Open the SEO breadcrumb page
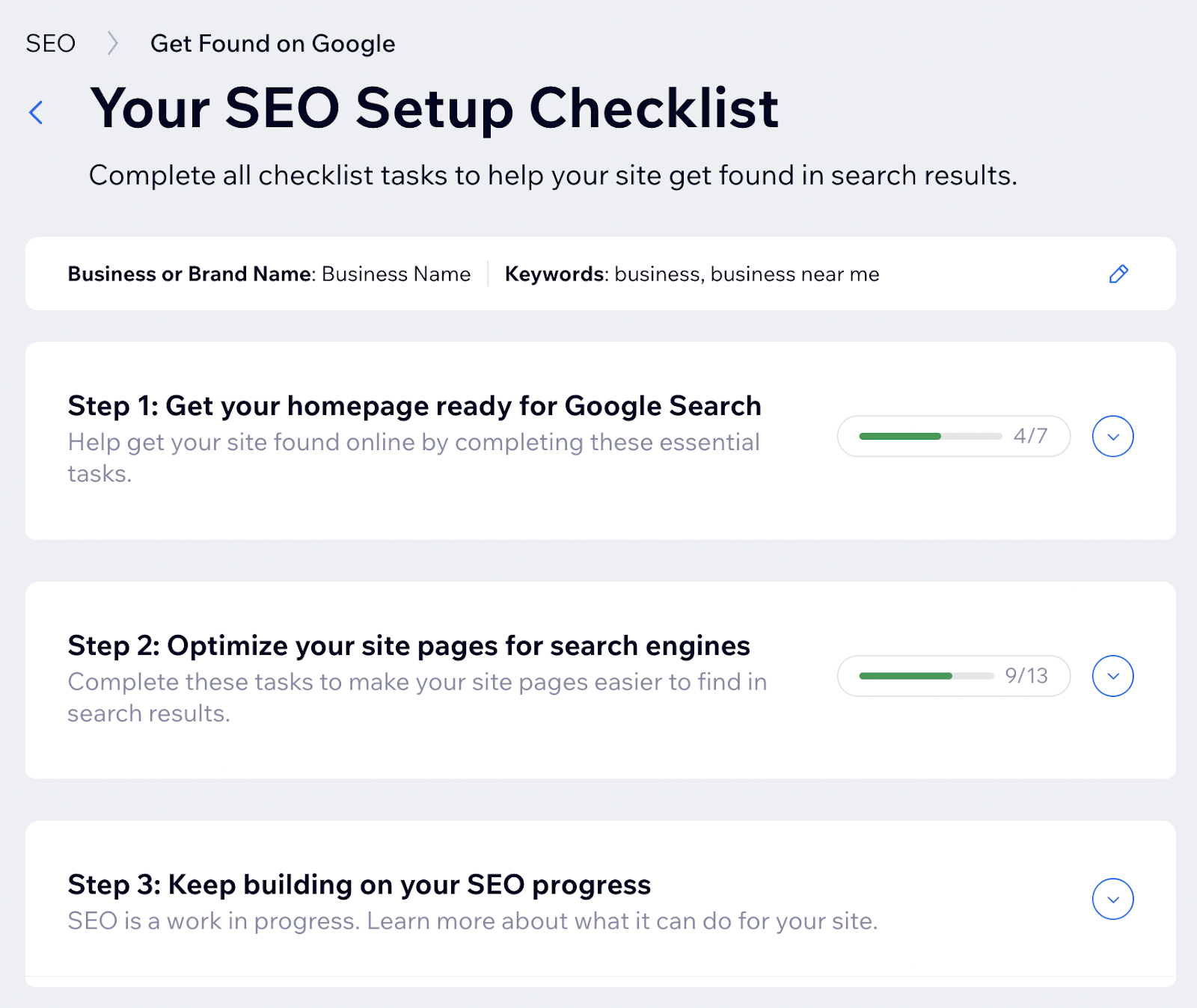This screenshot has width=1197, height=1008. pos(50,43)
